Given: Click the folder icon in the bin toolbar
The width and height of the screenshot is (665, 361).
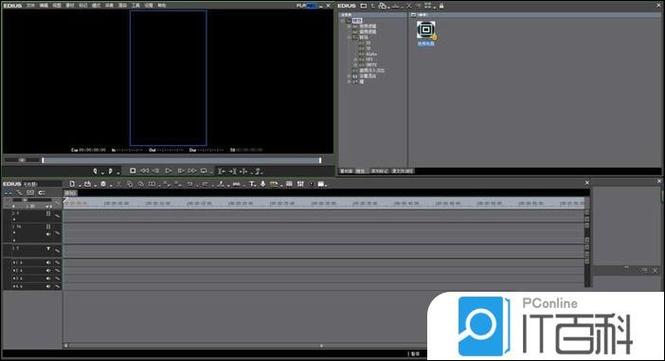Looking at the screenshot, I should tap(363, 6).
